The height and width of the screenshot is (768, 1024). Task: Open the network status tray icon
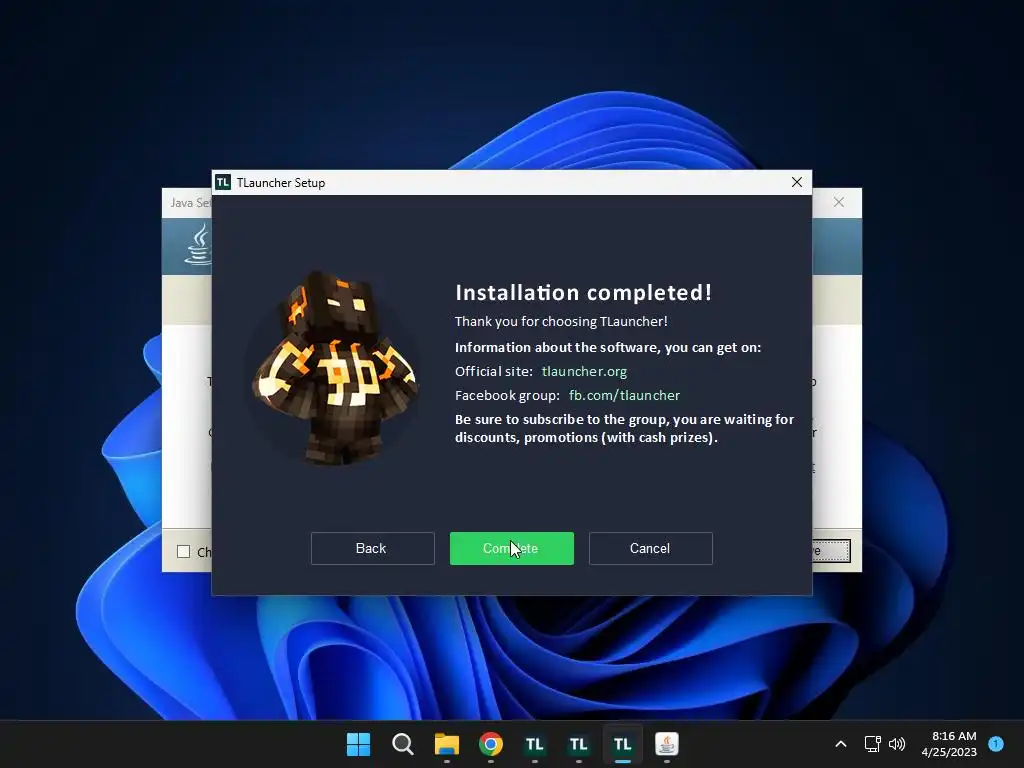point(872,744)
